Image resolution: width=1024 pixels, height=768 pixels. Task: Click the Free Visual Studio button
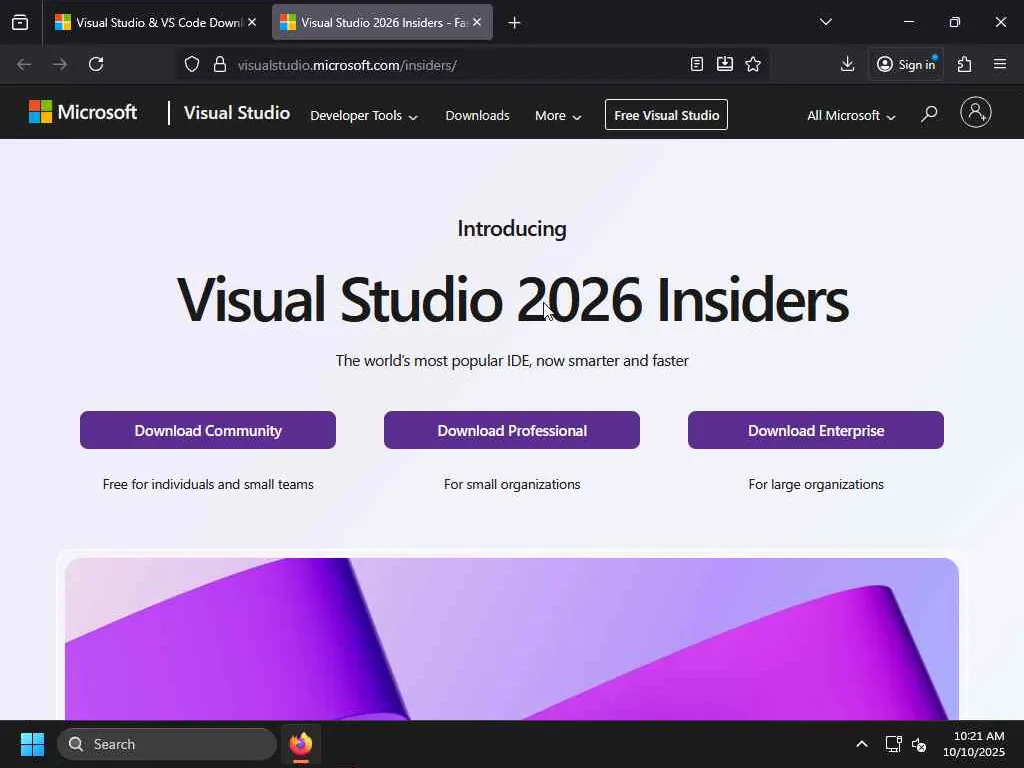coord(666,115)
